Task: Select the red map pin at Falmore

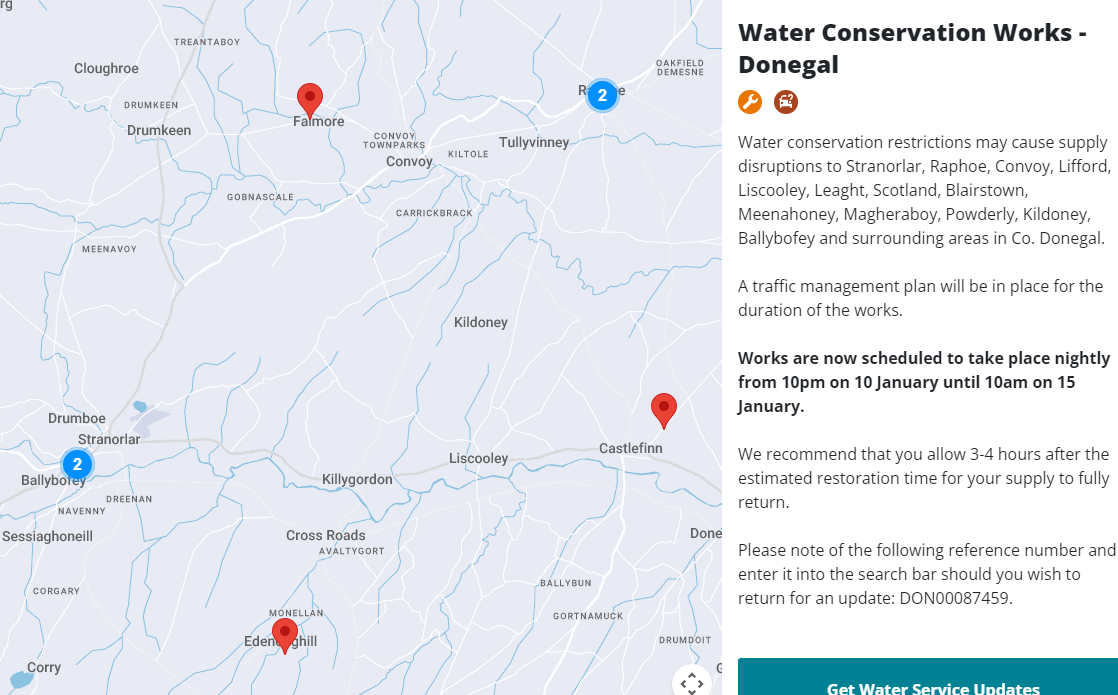Action: tap(310, 99)
